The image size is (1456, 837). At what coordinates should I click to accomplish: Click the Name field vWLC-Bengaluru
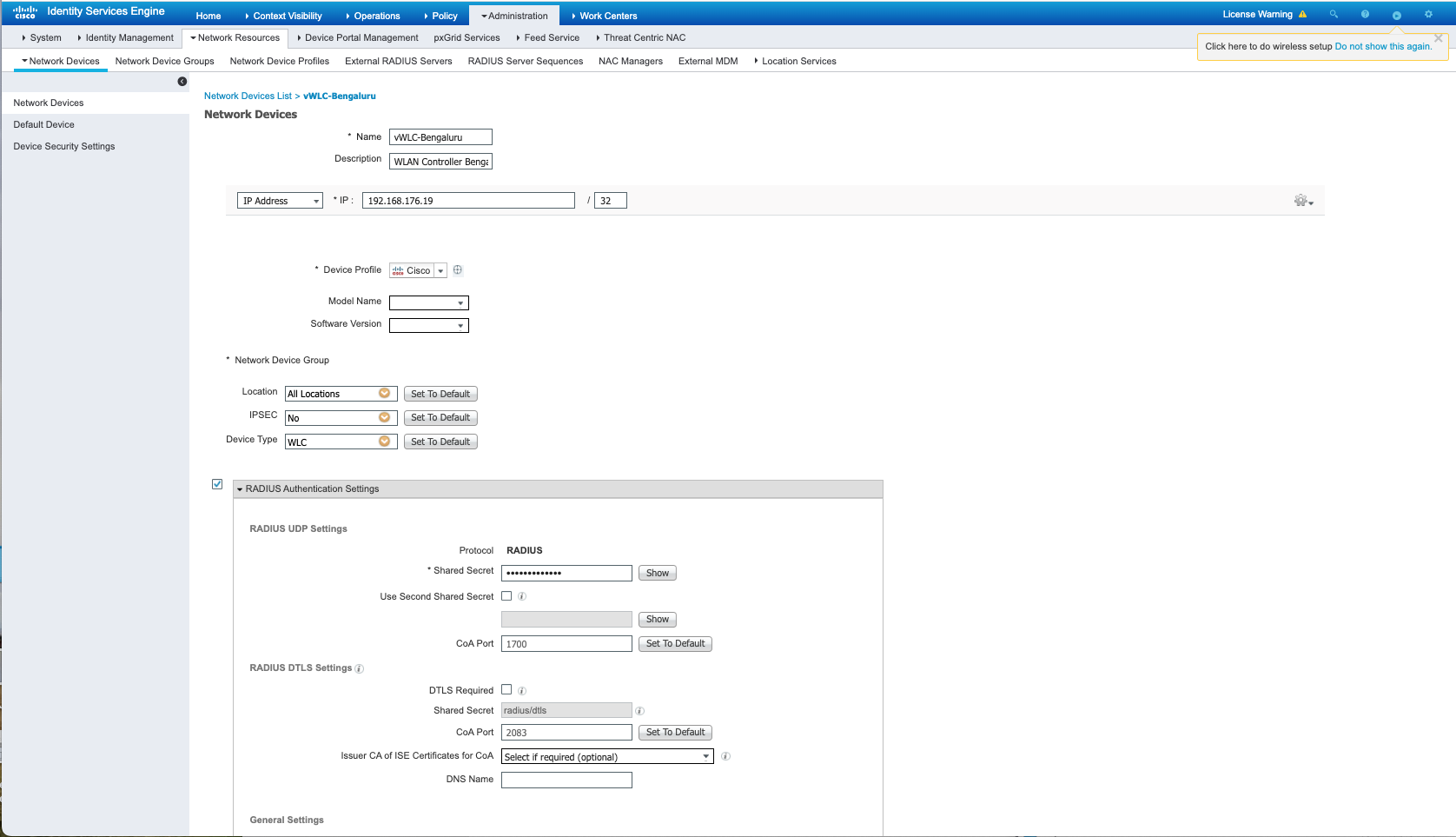coord(440,137)
